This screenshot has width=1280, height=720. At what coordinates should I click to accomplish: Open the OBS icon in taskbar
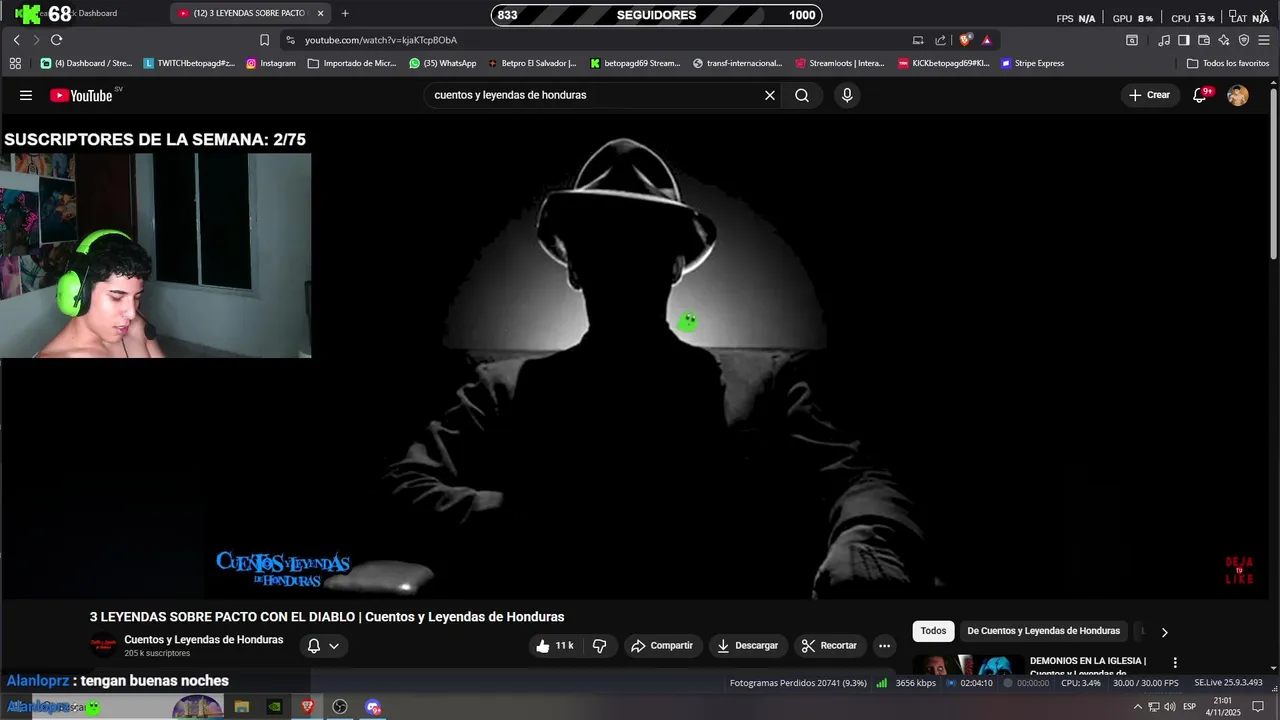(340, 707)
